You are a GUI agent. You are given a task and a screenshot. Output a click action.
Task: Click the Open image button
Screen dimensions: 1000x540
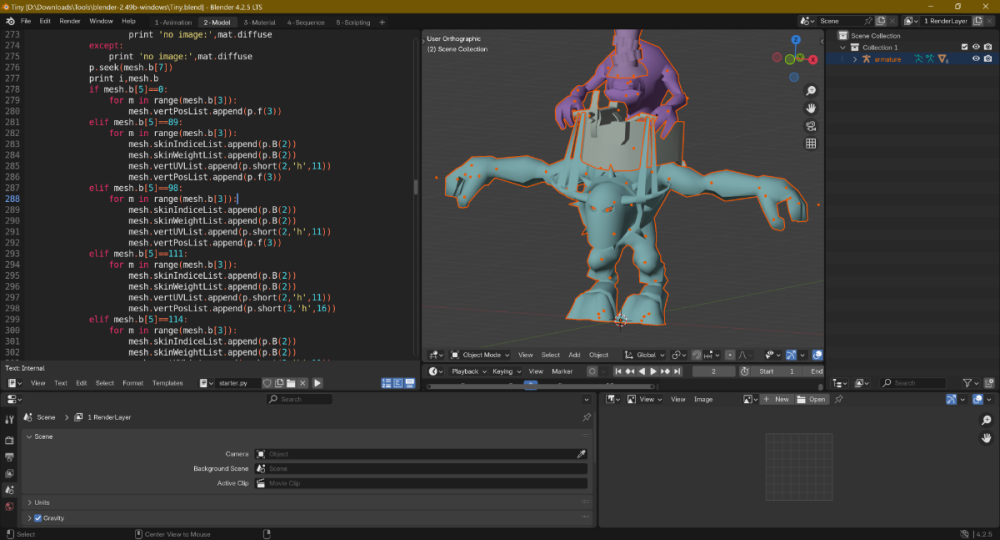811,399
